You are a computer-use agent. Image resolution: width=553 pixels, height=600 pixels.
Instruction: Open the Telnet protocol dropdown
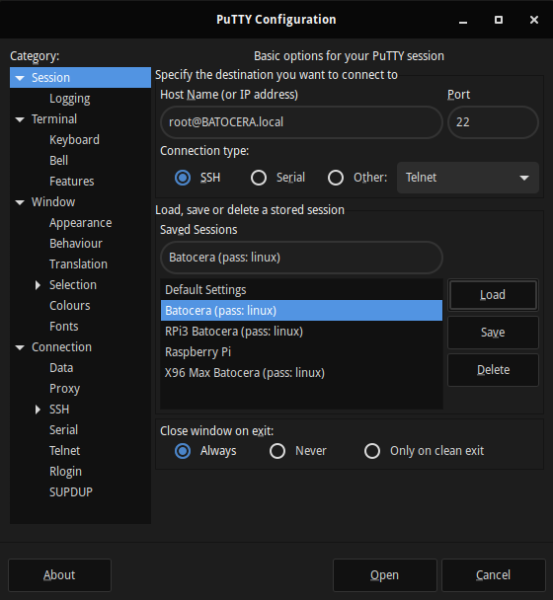(x=468, y=178)
